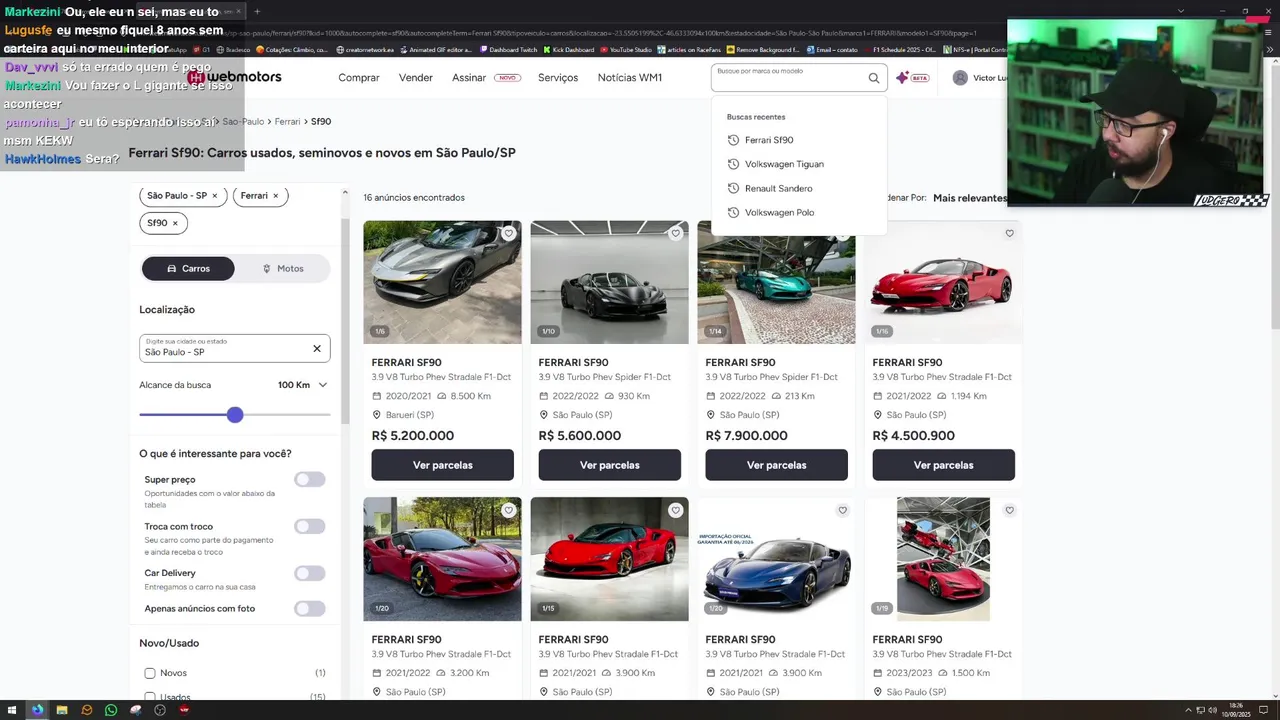Screen dimensions: 1280x720
Task: Open WhatsApp from the taskbar
Action: point(111,710)
